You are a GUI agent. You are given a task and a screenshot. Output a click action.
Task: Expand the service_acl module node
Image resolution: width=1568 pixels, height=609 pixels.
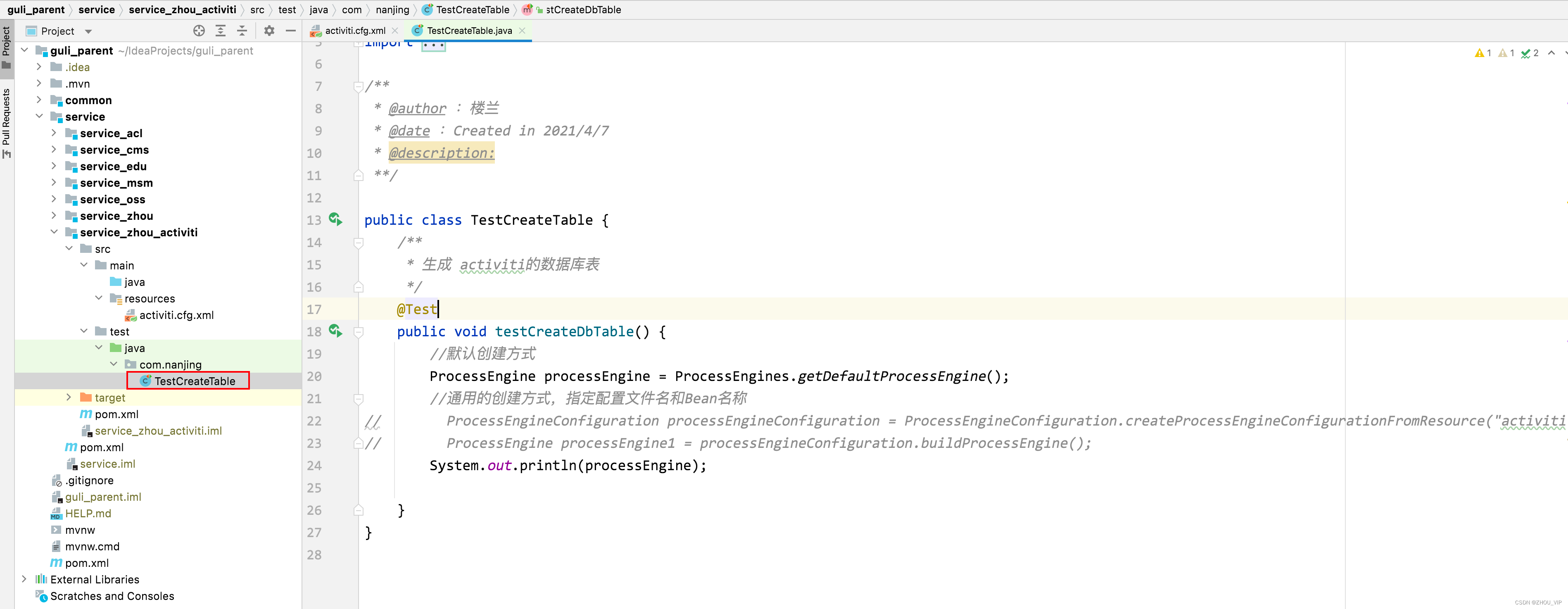coord(54,133)
